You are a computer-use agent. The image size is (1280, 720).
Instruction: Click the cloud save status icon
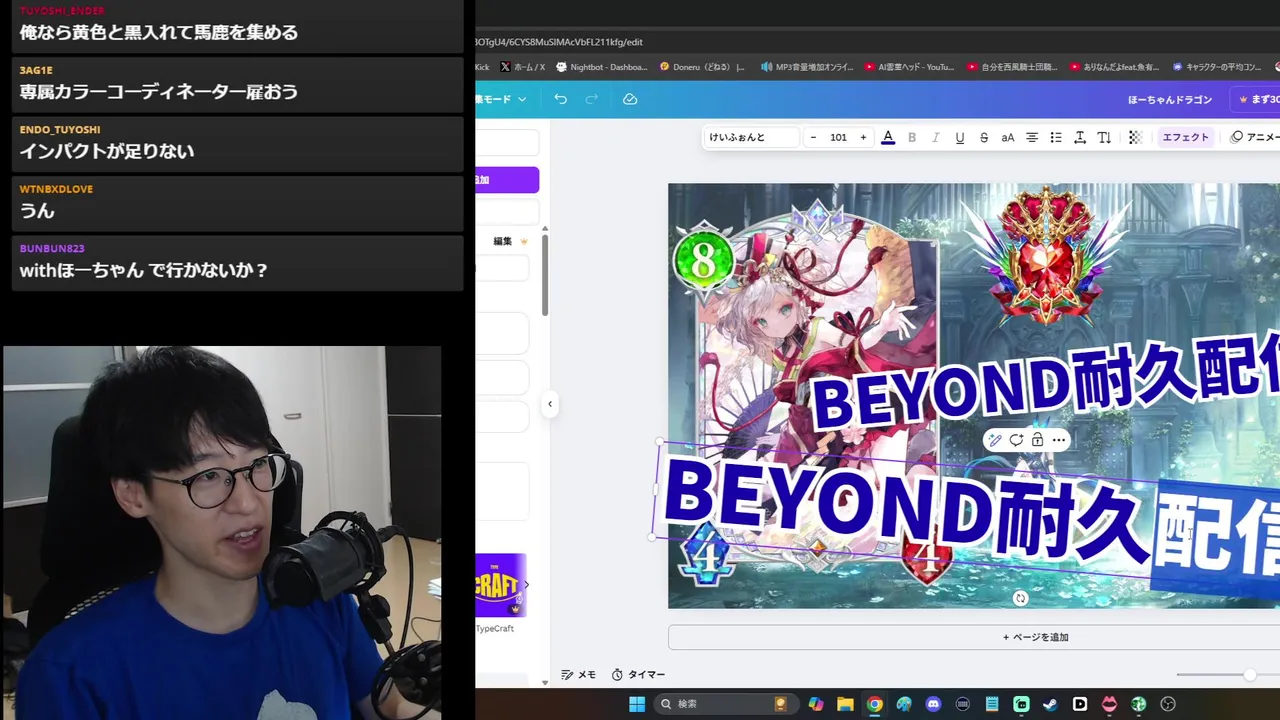(630, 99)
